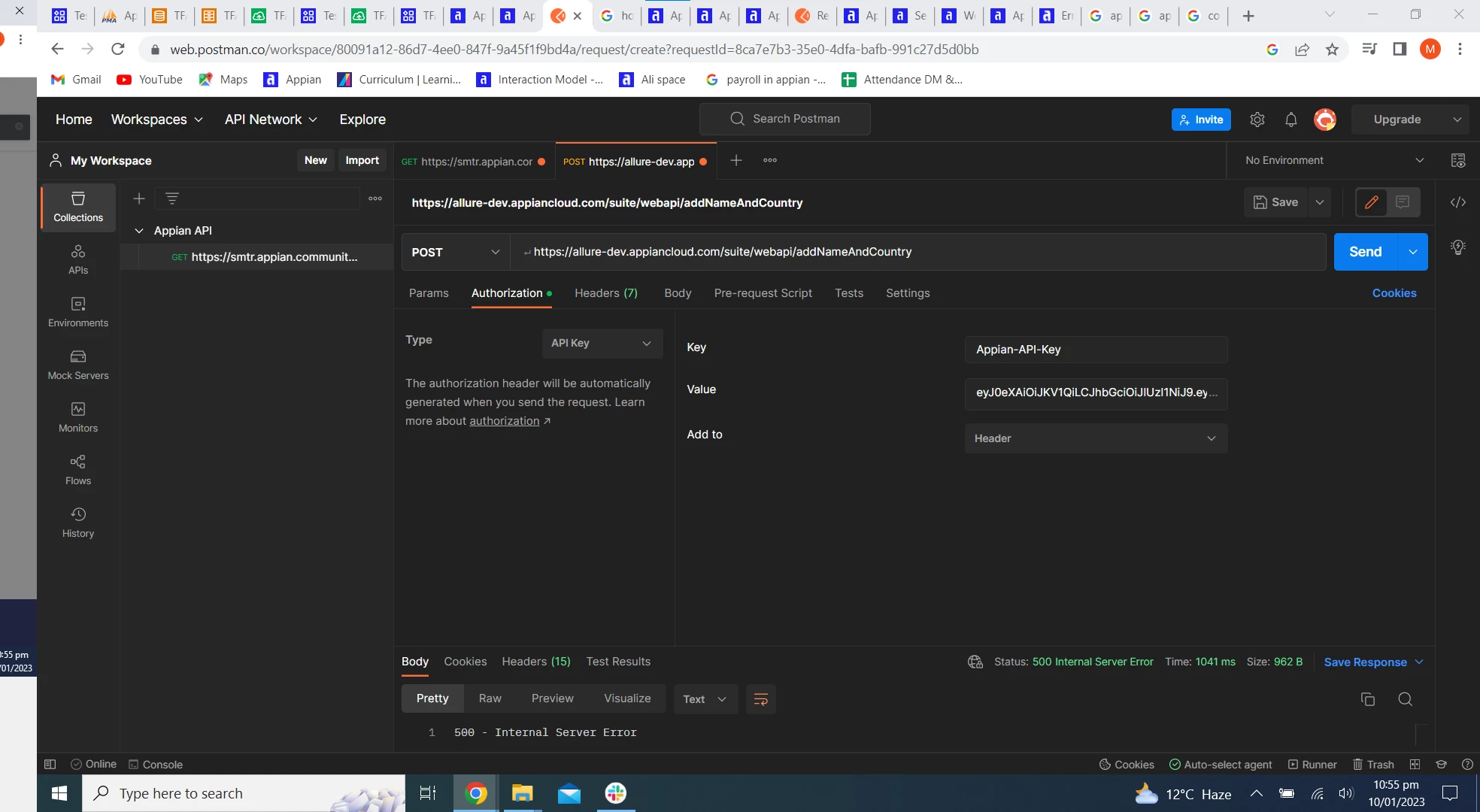Switch to the request Body tab
The height and width of the screenshot is (812, 1480).
point(678,293)
